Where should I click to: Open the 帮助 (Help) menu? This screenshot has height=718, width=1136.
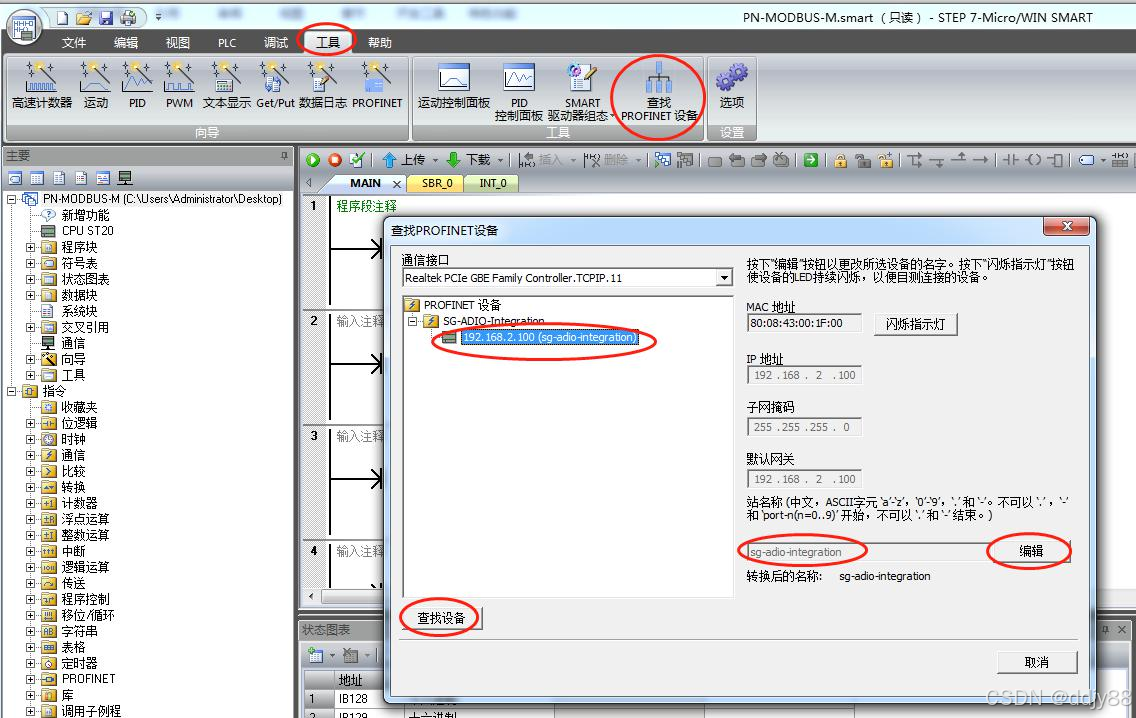(x=380, y=43)
